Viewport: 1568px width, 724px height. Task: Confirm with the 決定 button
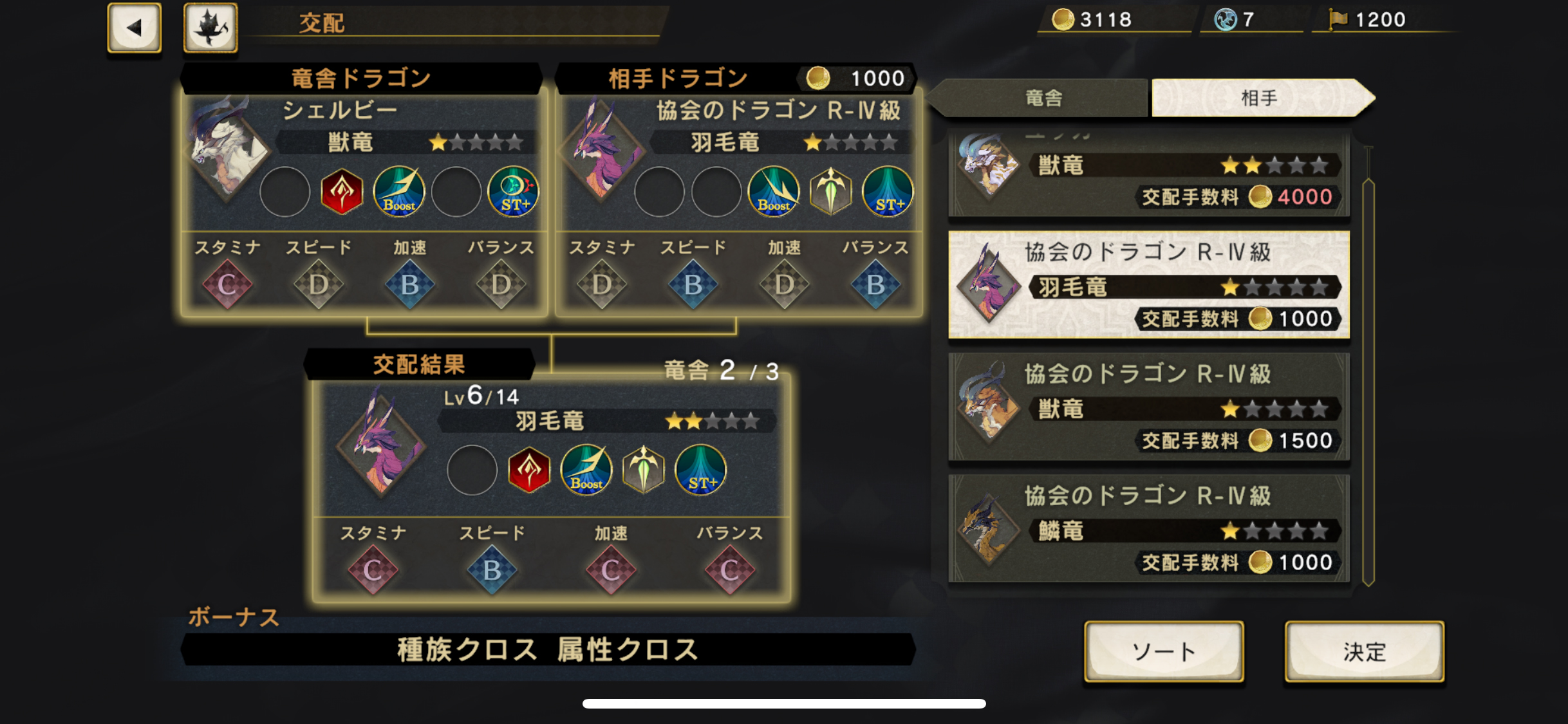coord(1365,651)
